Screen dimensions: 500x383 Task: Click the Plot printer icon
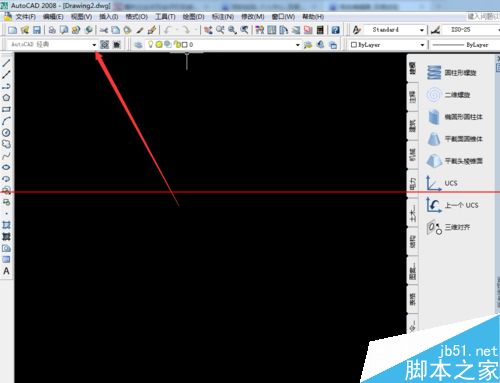tap(52, 30)
